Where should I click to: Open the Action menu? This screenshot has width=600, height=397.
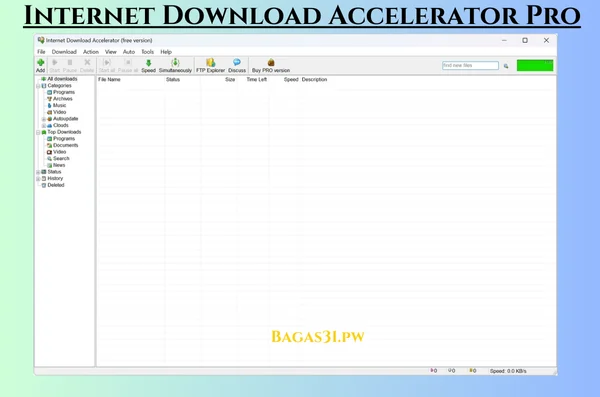tap(91, 52)
